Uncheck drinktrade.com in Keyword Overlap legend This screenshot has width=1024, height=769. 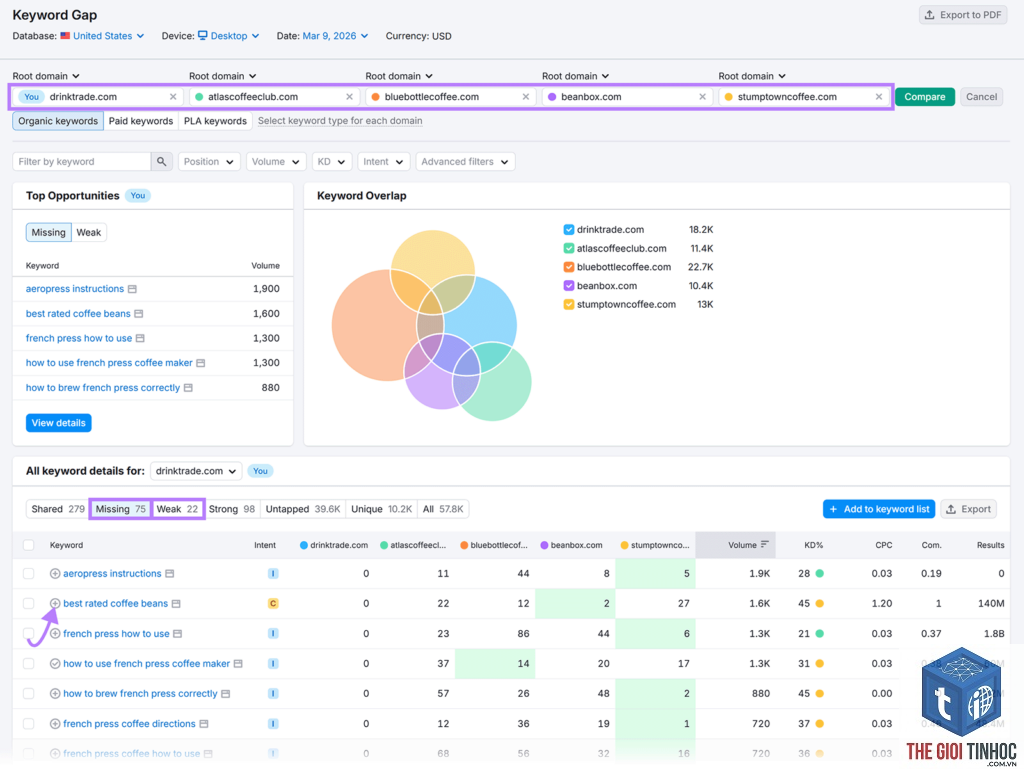coord(569,230)
